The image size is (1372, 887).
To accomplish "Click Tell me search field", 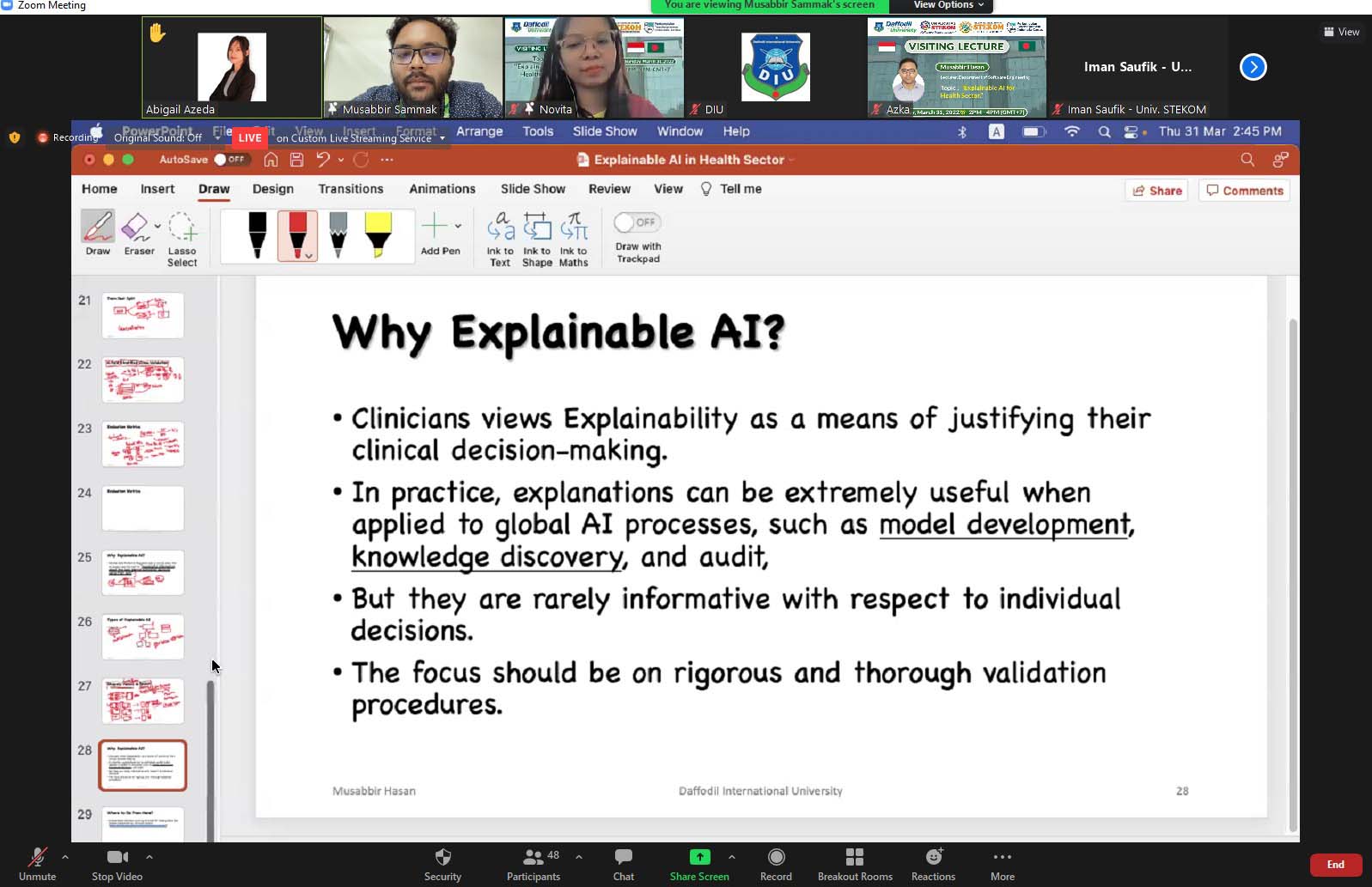I will [732, 189].
